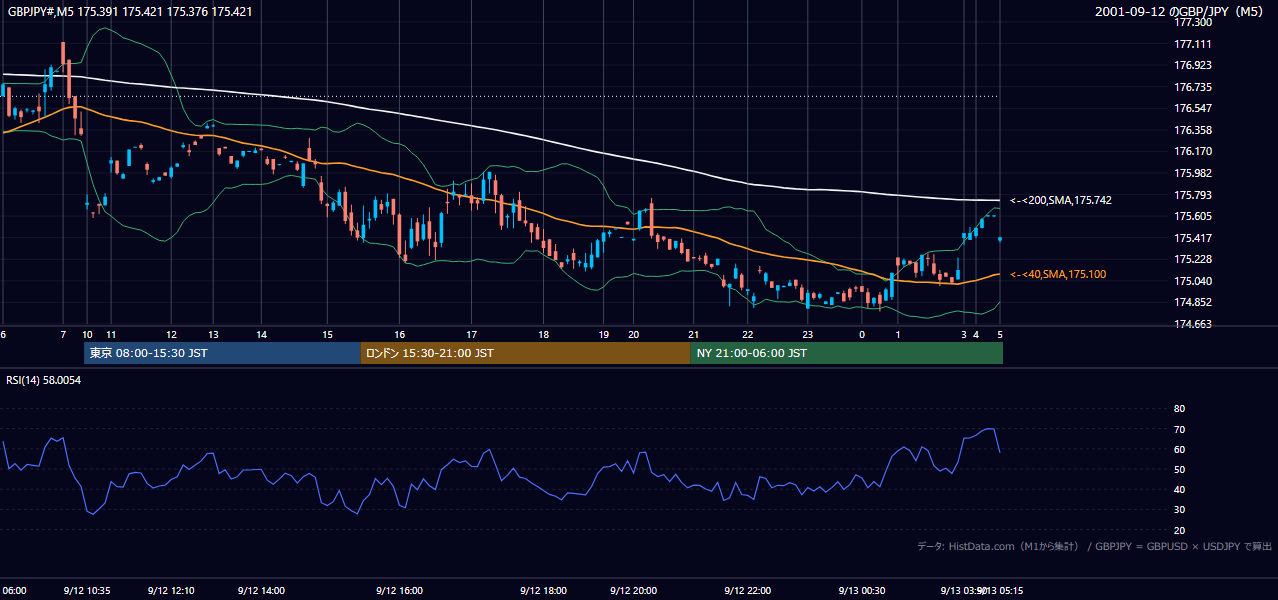The width and height of the screenshot is (1278, 600).
Task: Click the 9/12 14:00 time axis label
Action: [x=261, y=590]
